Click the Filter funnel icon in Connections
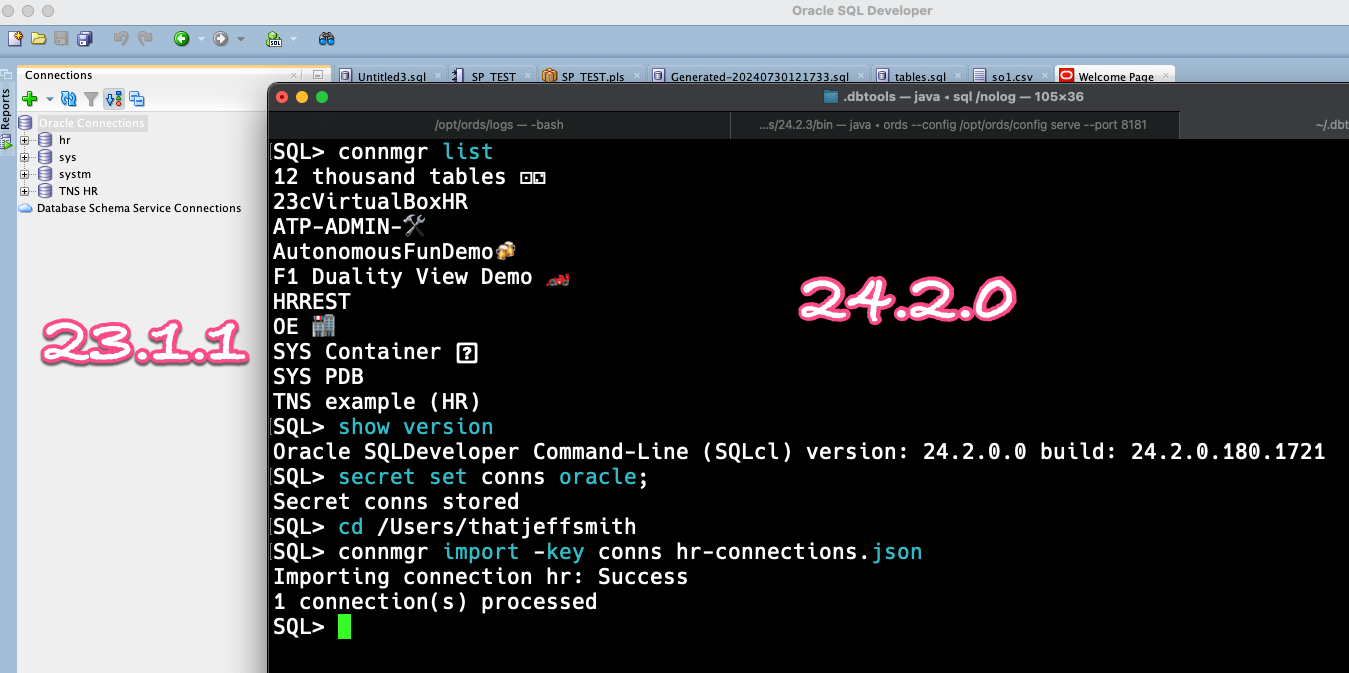The image size is (1349, 673). (x=91, y=99)
